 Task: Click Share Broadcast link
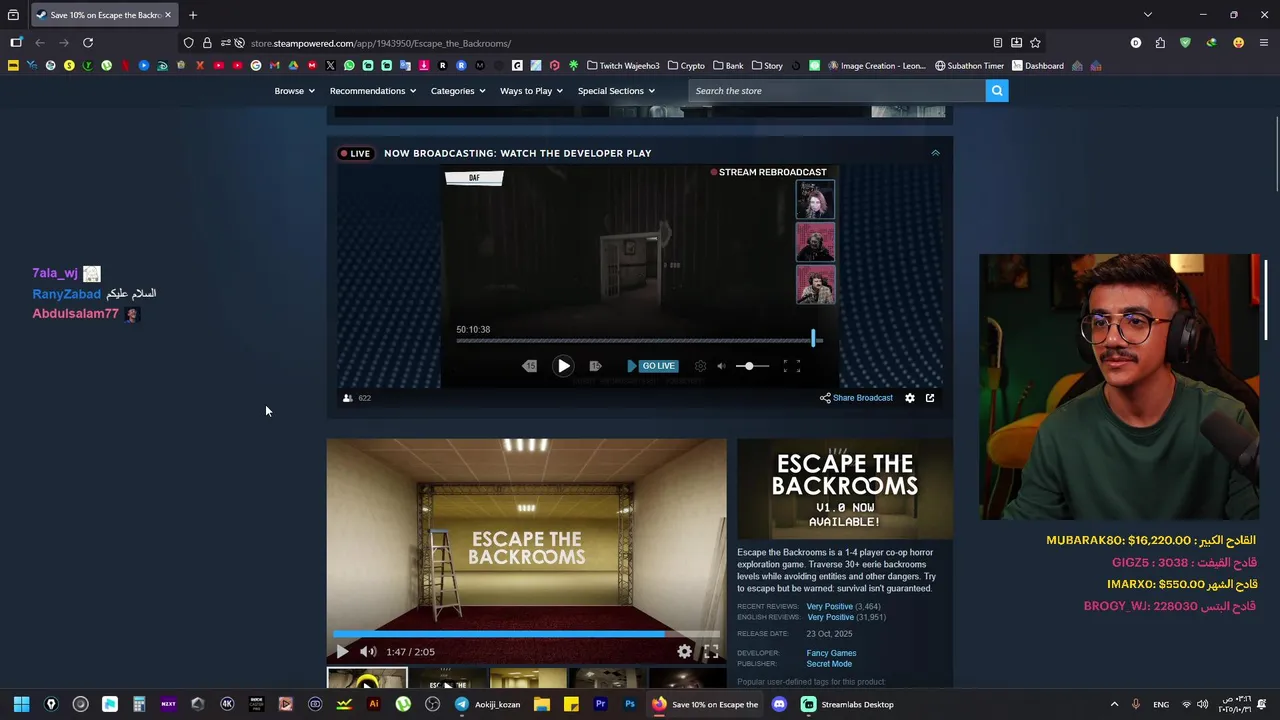click(x=856, y=398)
